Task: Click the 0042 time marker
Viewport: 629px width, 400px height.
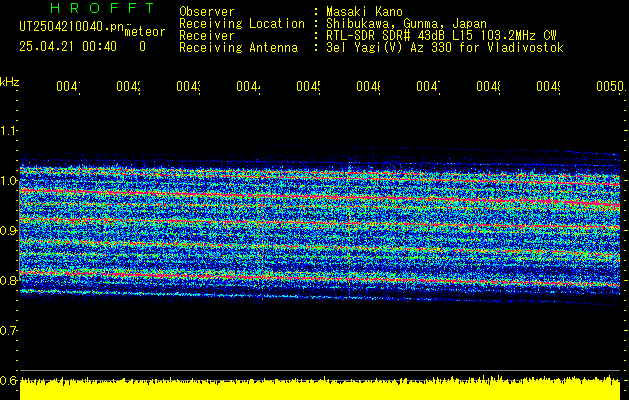Action: click(128, 86)
